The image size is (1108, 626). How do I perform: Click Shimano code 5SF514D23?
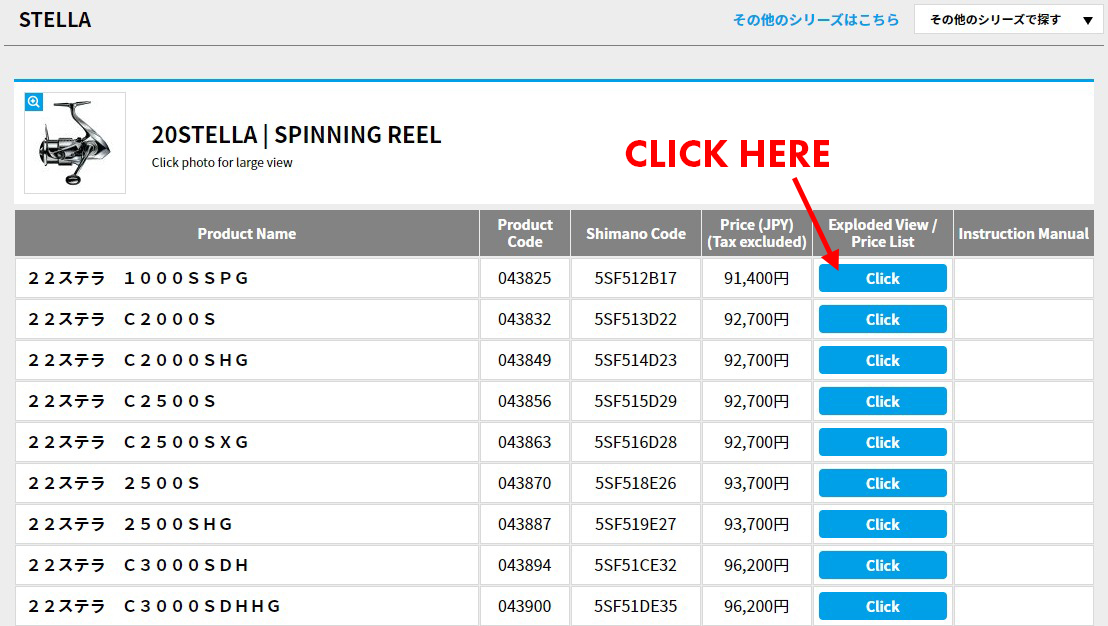coord(635,360)
